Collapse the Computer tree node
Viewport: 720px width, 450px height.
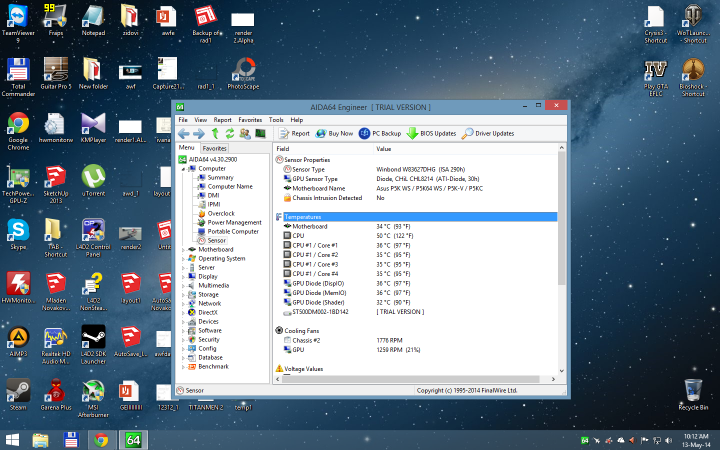tap(183, 169)
